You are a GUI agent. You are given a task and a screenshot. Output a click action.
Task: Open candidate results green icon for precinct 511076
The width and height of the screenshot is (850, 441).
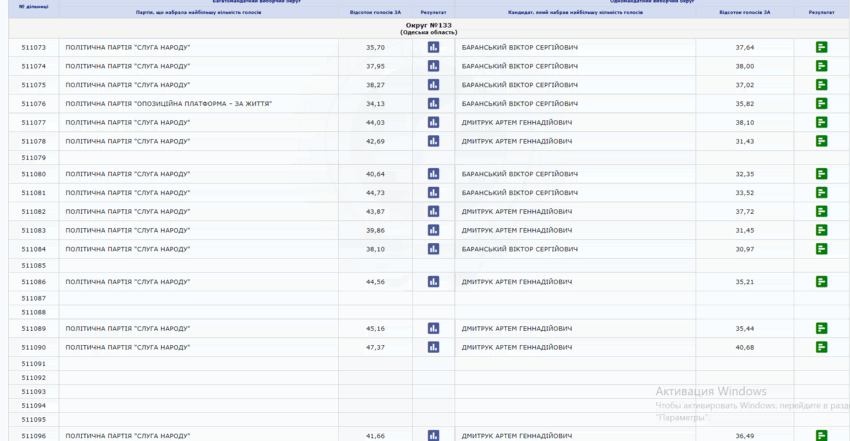821,103
